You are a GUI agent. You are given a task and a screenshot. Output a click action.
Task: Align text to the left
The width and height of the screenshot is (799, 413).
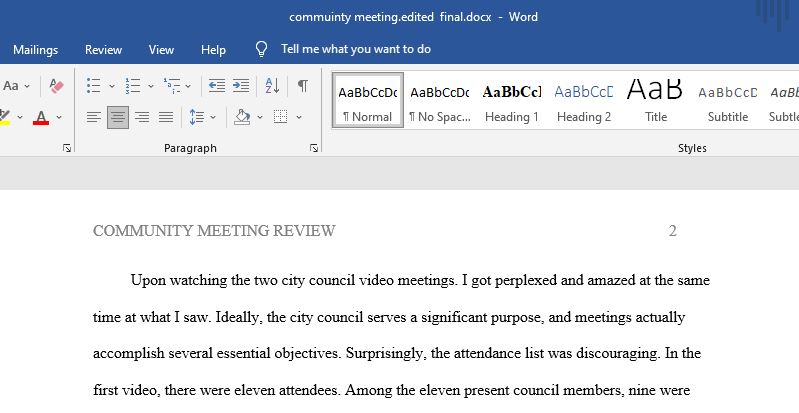click(x=93, y=117)
